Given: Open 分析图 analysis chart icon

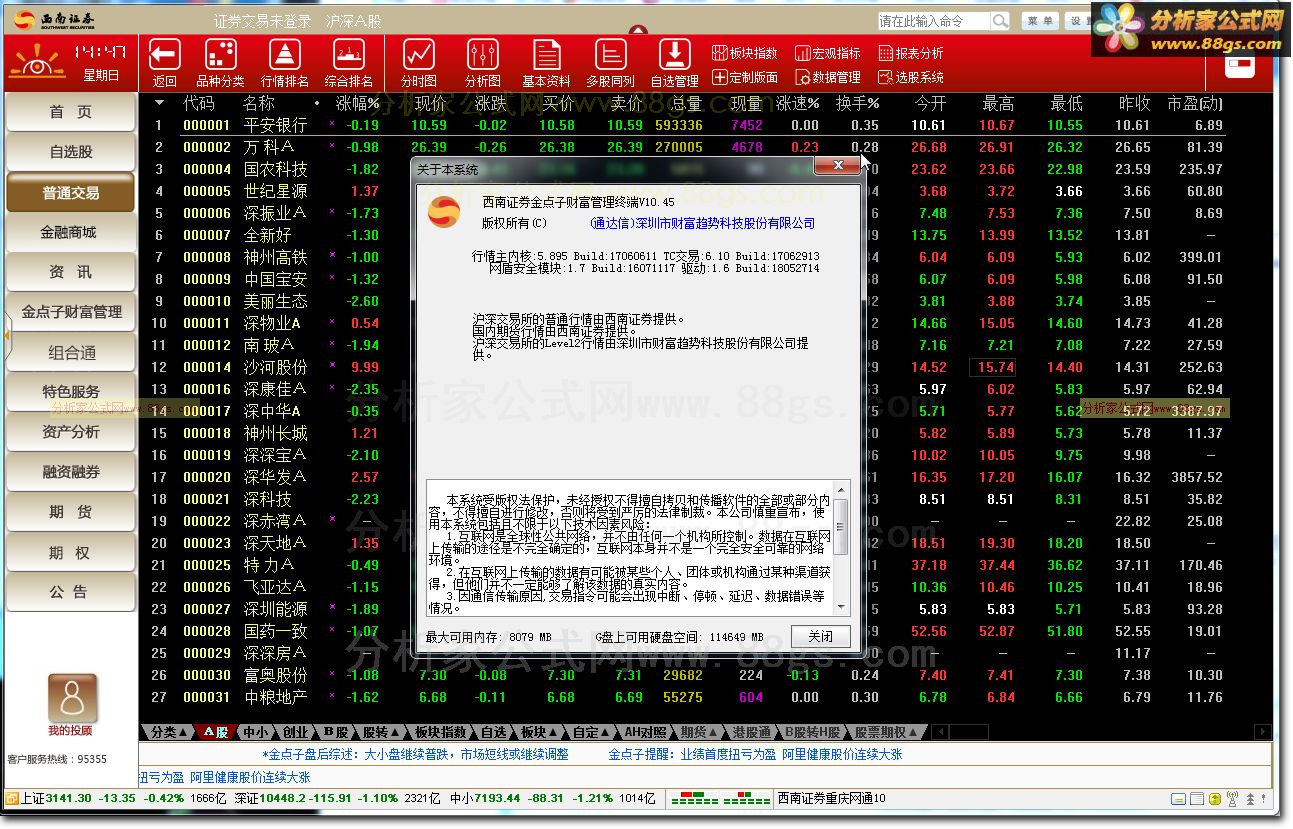Looking at the screenshot, I should click(x=483, y=55).
